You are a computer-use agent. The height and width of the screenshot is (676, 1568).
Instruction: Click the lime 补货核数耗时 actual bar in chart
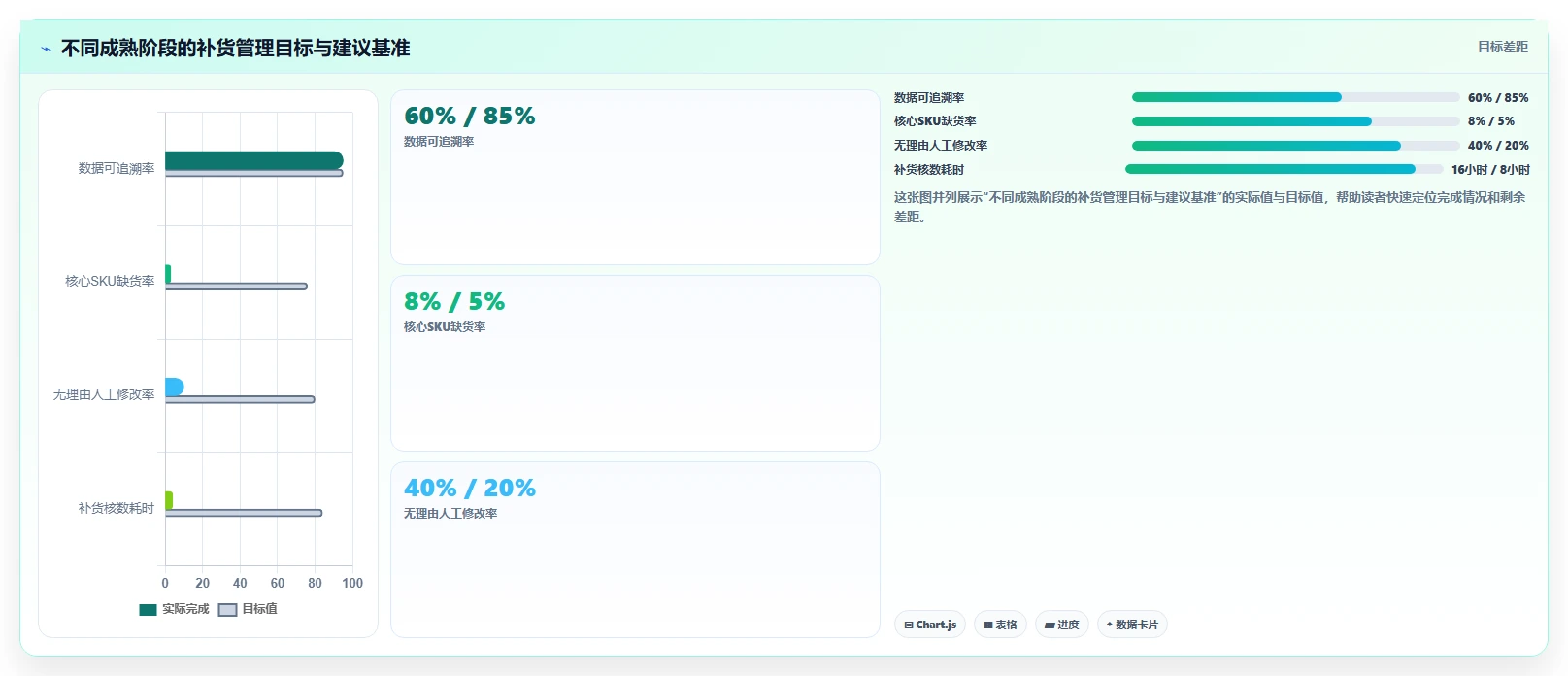(x=169, y=500)
